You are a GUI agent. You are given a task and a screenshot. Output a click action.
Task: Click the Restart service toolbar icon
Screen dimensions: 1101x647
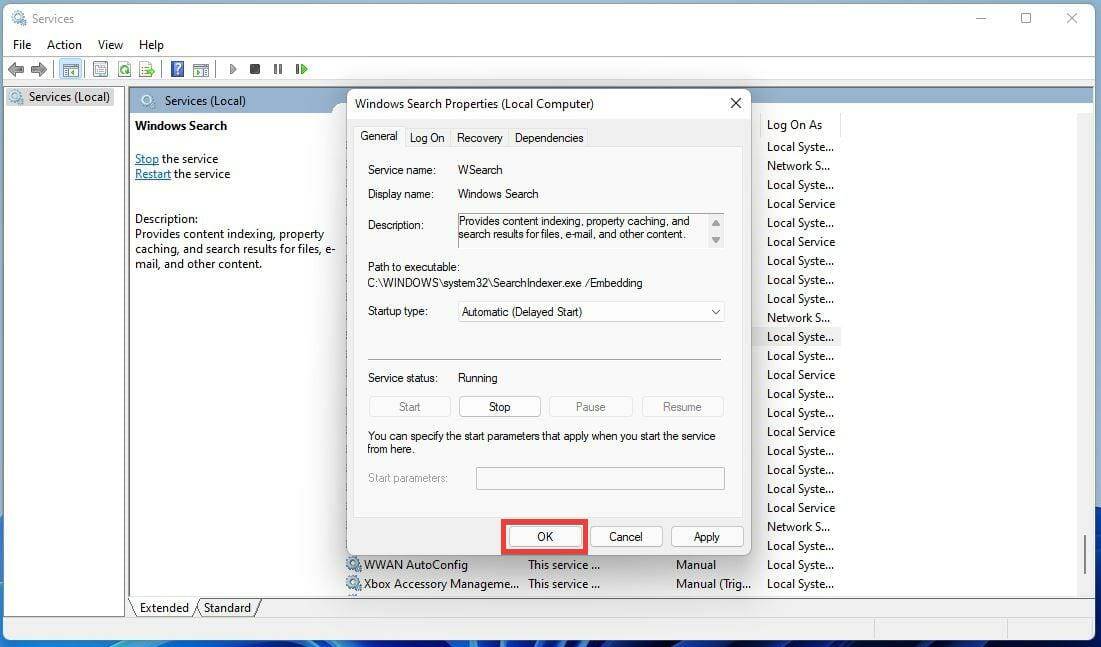click(302, 69)
